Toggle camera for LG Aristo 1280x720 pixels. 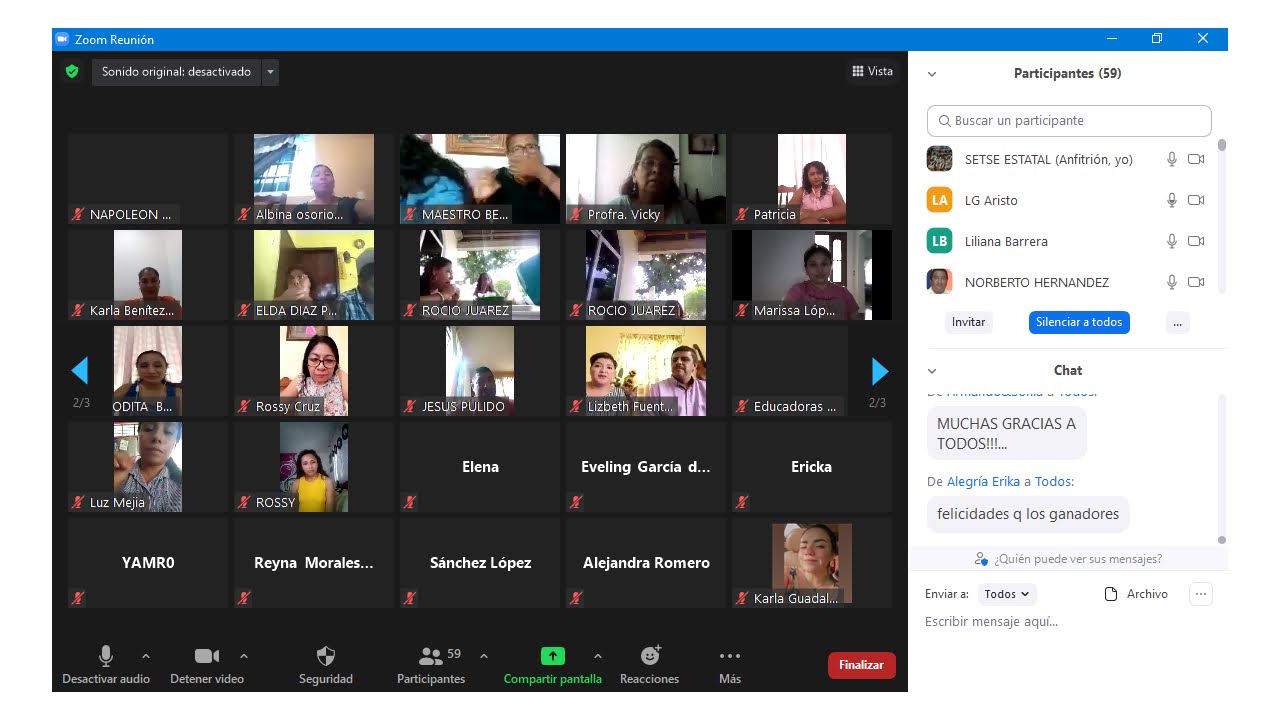coord(1196,200)
